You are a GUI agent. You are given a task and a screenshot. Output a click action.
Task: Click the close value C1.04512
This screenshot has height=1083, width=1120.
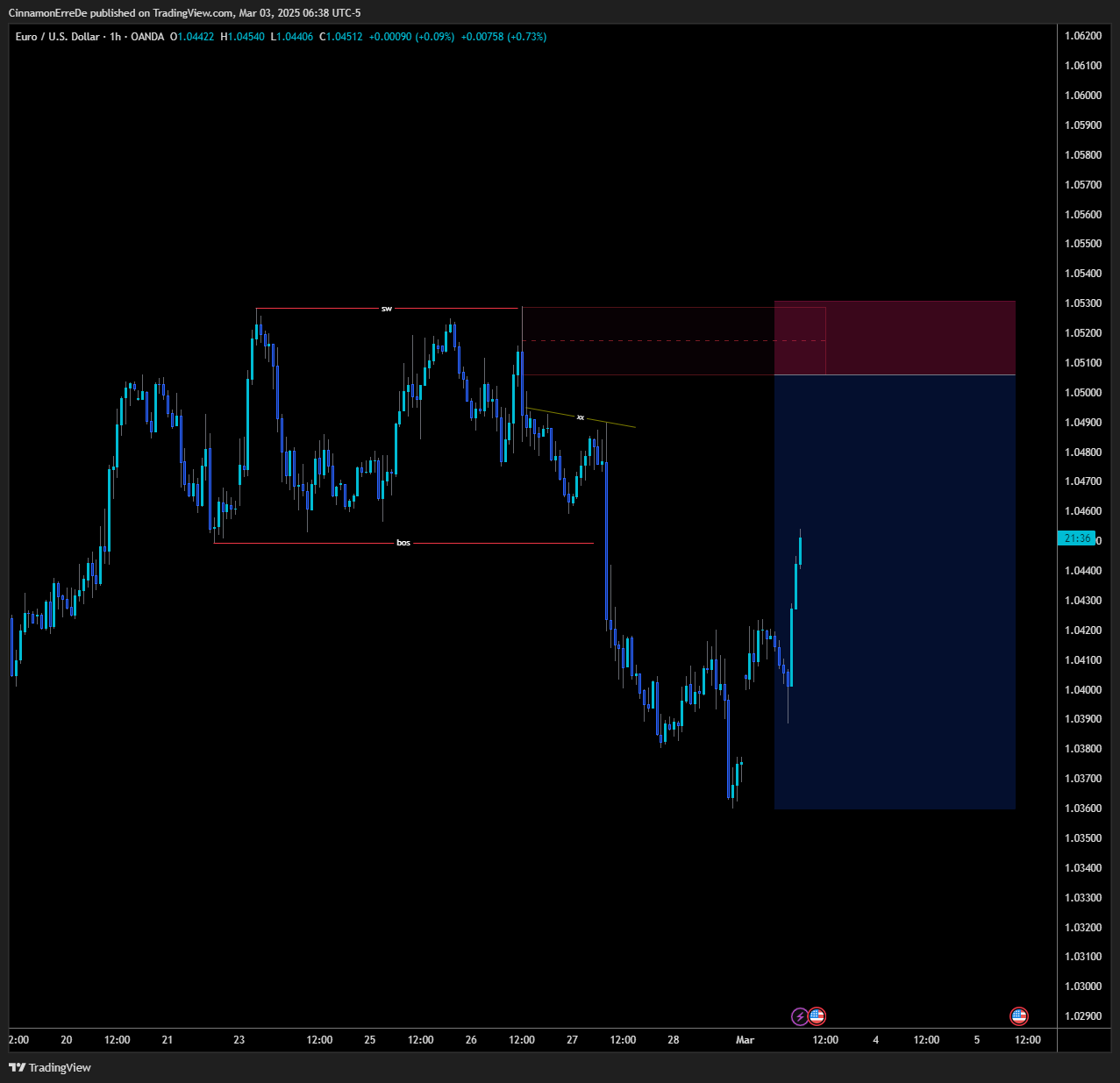tap(340, 37)
